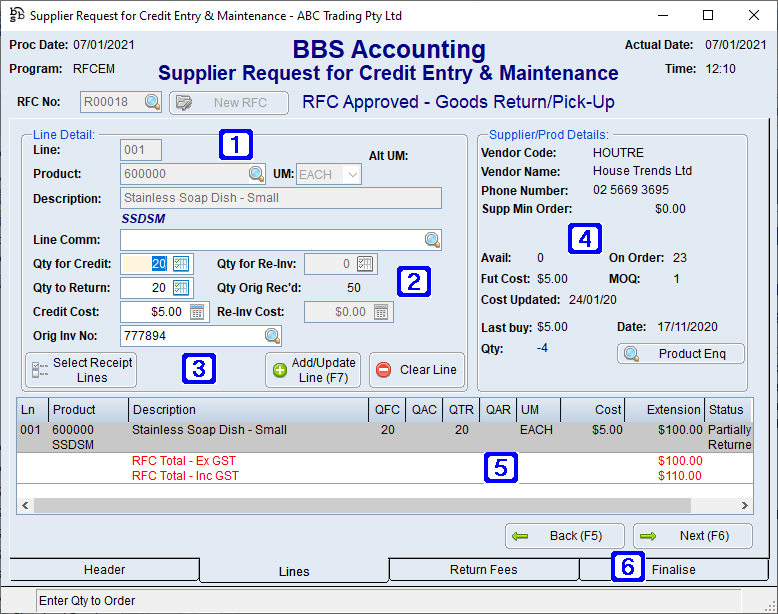
Task: Open the Product Enq button
Action: tap(681, 354)
